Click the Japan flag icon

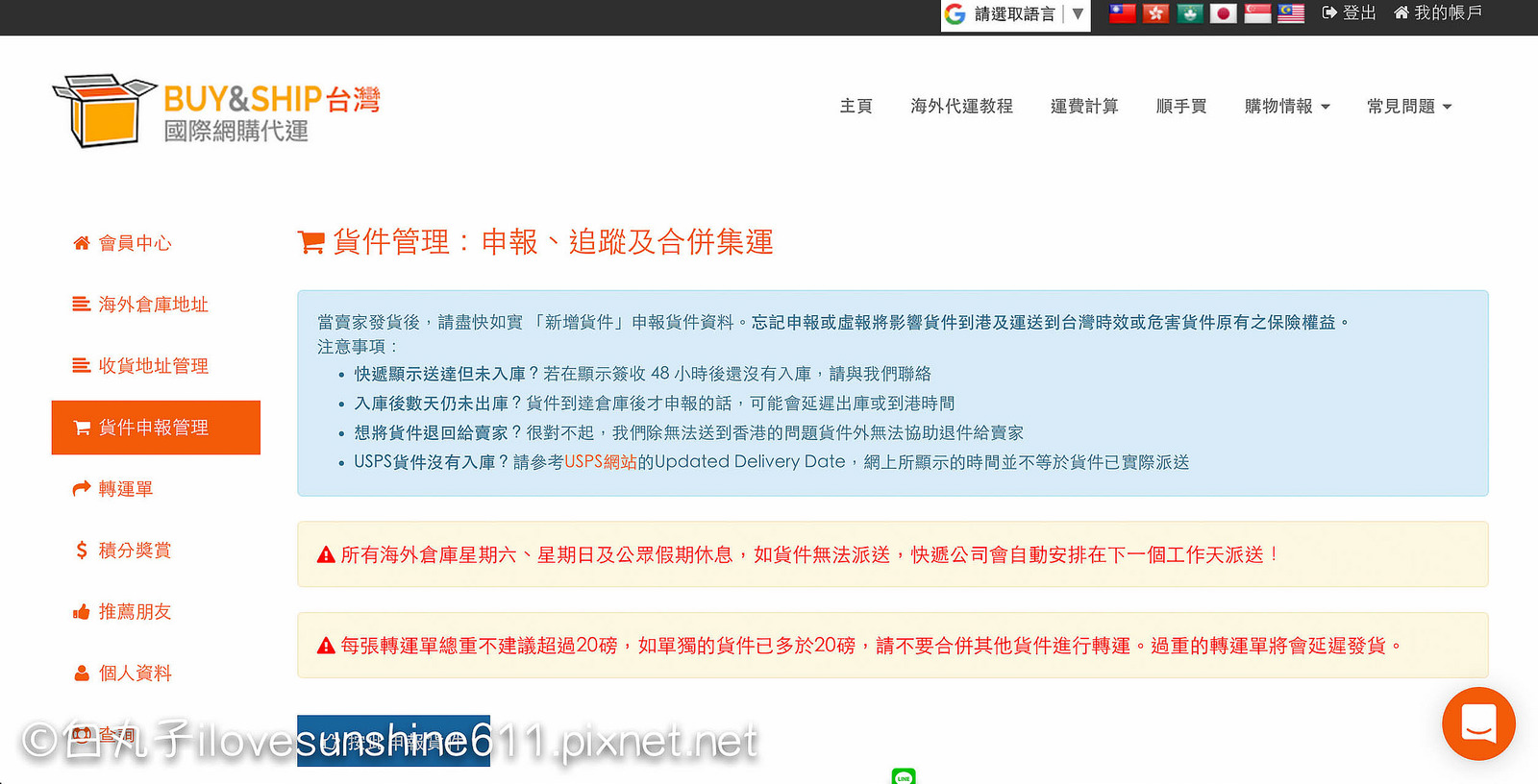coord(1223,13)
